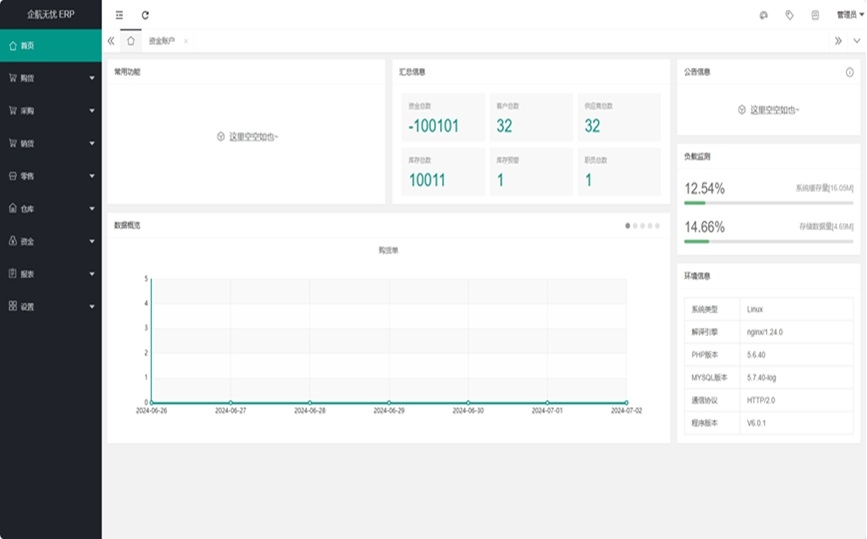Click the 2024-06-29 chart data point
The width and height of the screenshot is (867, 539).
(389, 402)
